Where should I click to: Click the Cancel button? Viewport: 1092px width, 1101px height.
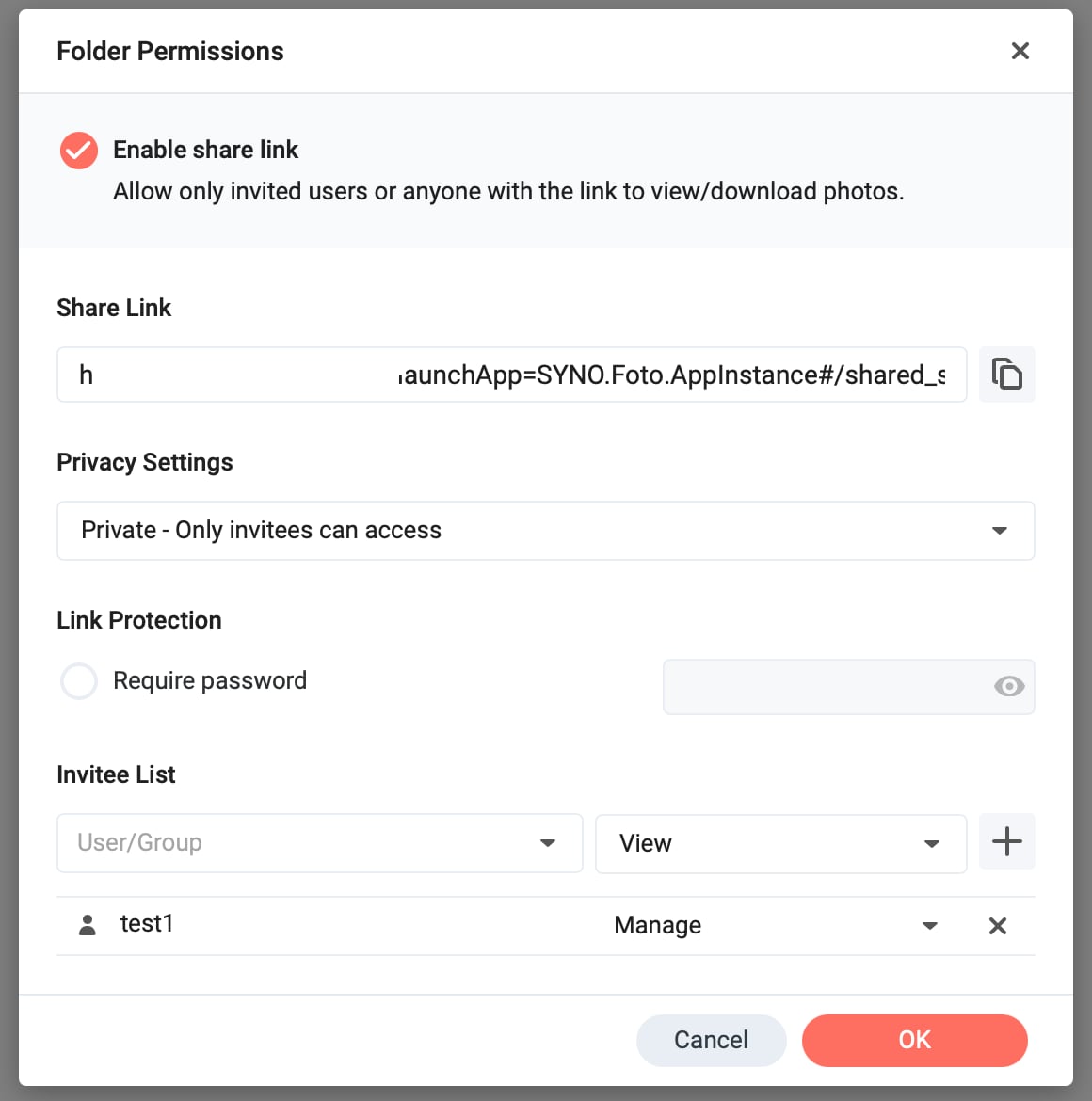click(x=711, y=1040)
